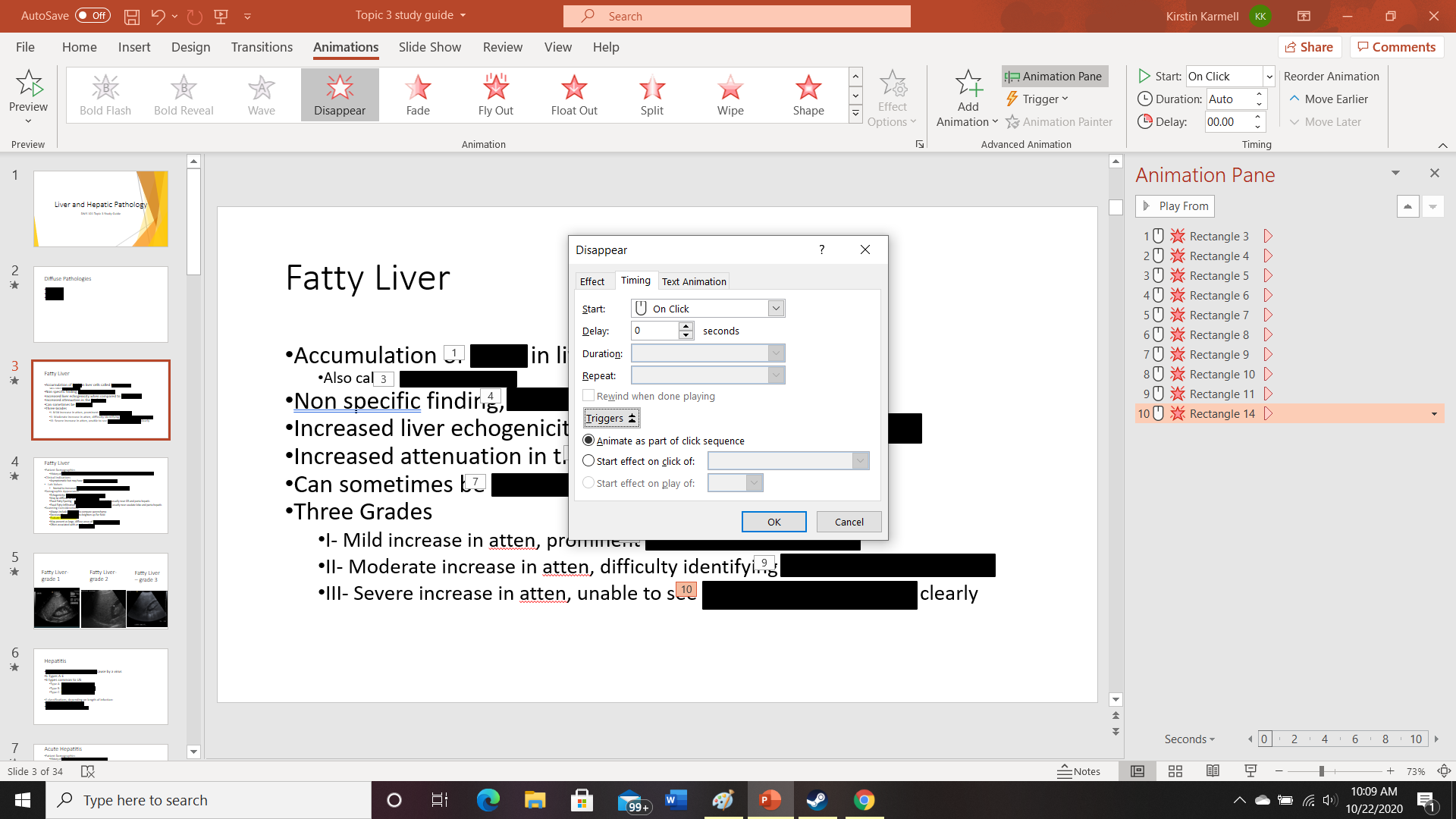The width and height of the screenshot is (1456, 819).
Task: Click Add Animation
Action: 966,97
